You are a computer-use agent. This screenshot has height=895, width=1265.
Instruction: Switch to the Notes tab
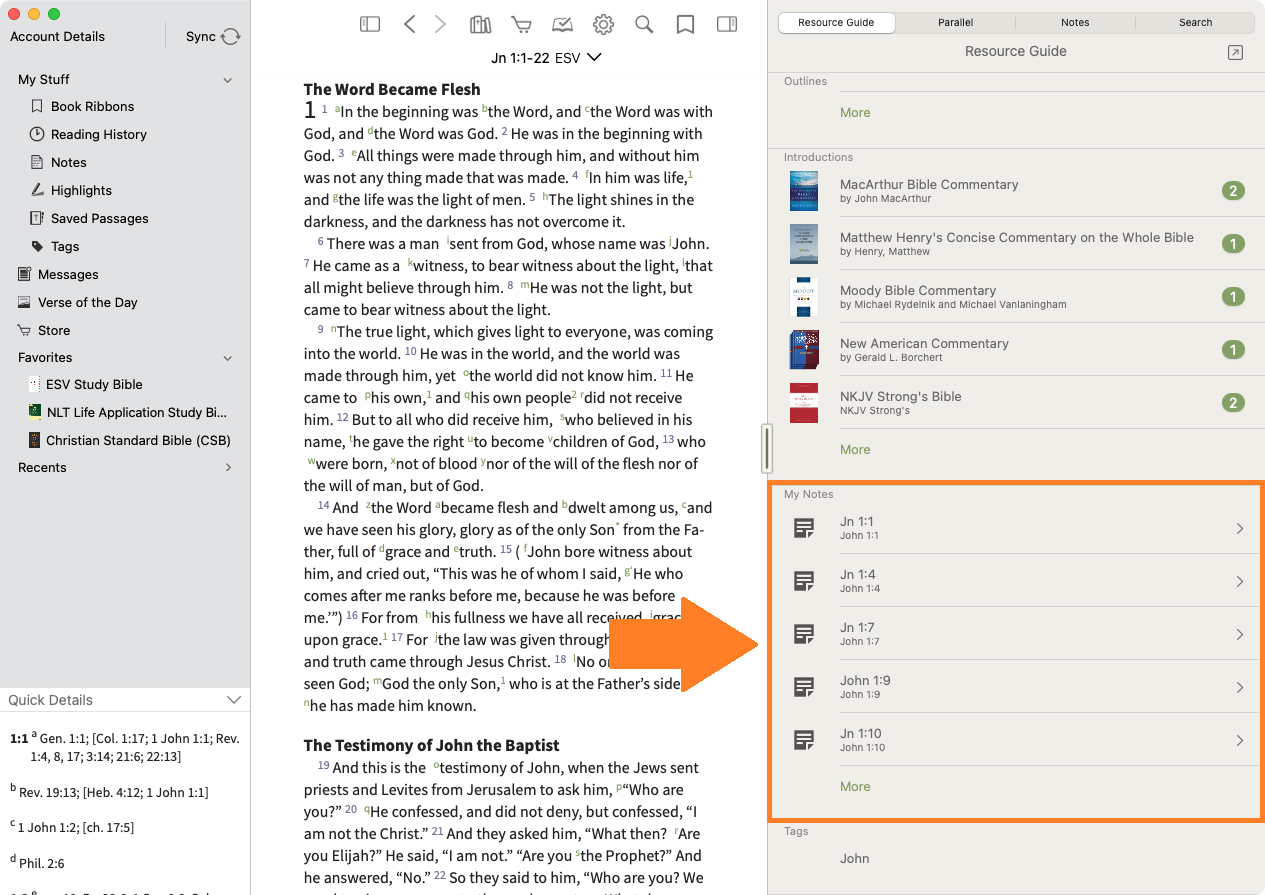[x=1075, y=22]
